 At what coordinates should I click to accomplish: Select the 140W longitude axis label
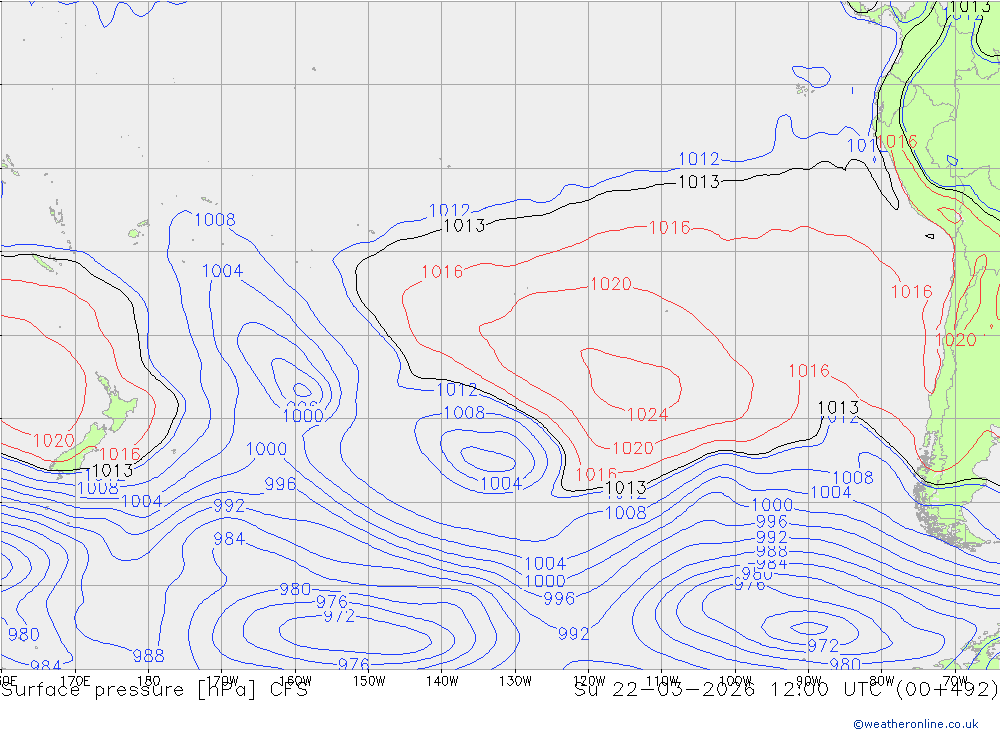(x=442, y=681)
